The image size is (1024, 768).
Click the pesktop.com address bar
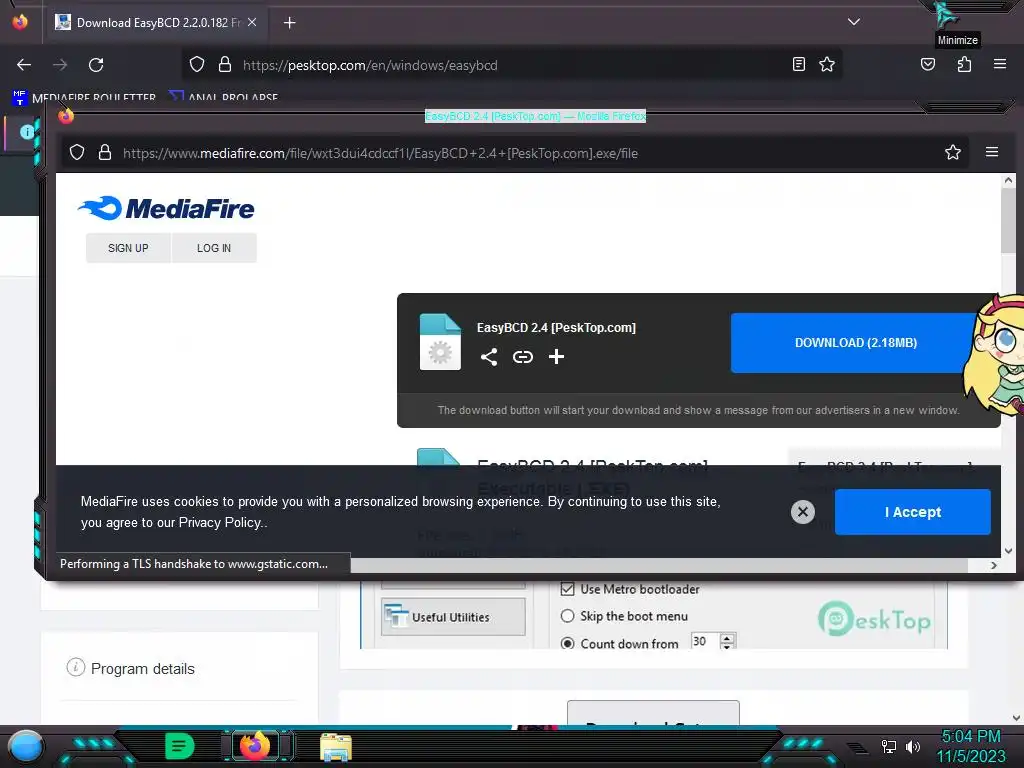pos(513,65)
